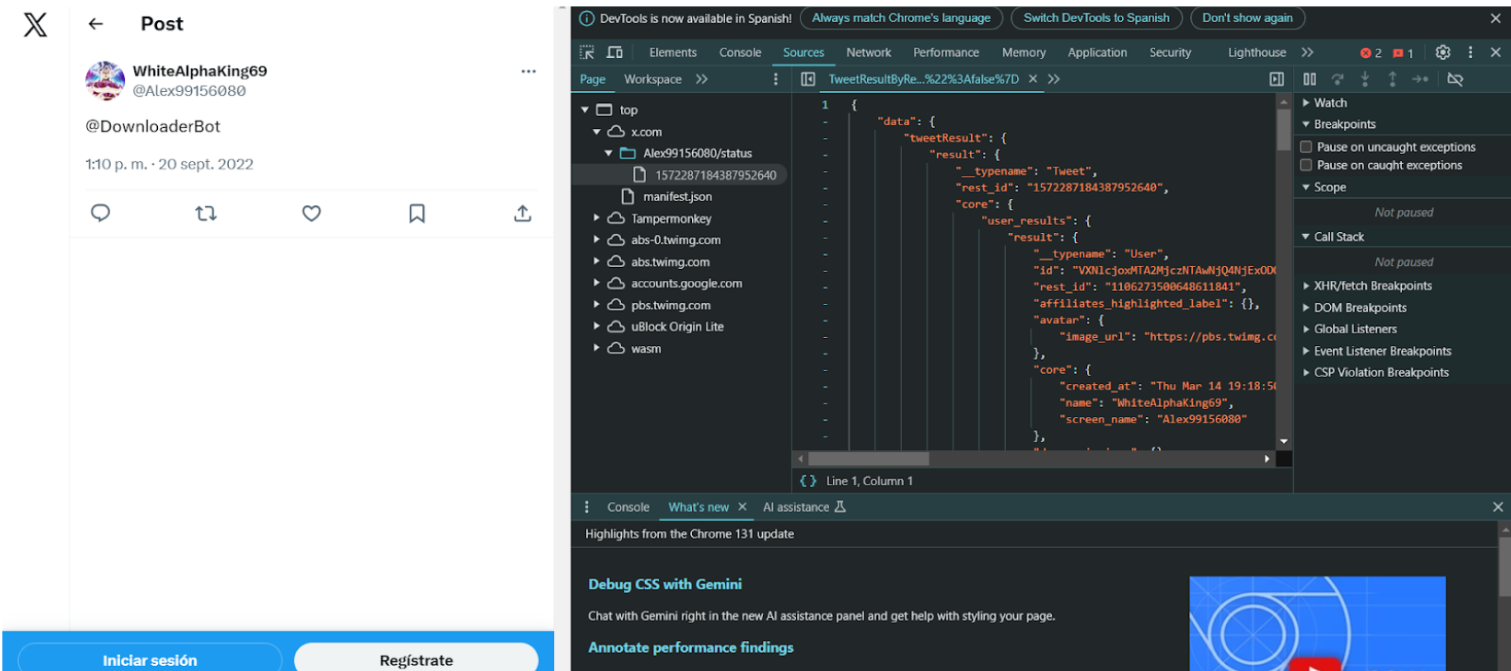Click Switch DevTools to Spanish button

(1096, 18)
